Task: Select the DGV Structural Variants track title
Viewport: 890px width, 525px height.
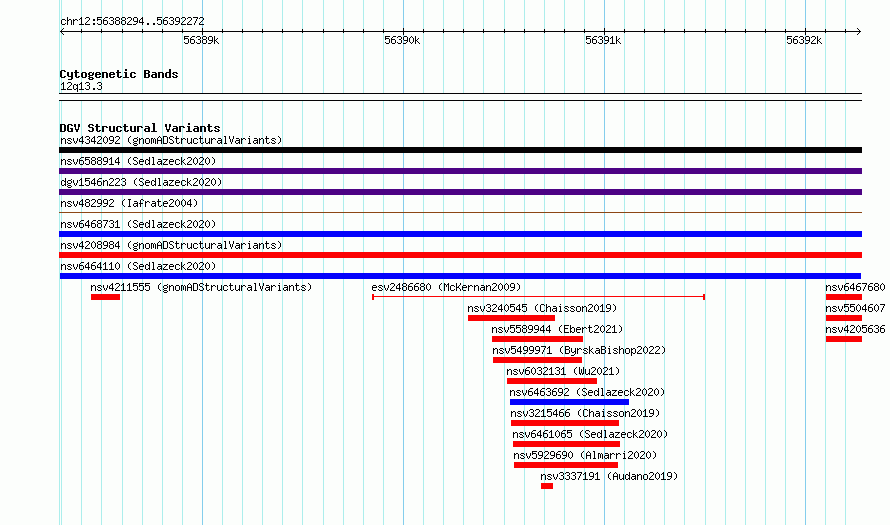Action: [x=140, y=128]
